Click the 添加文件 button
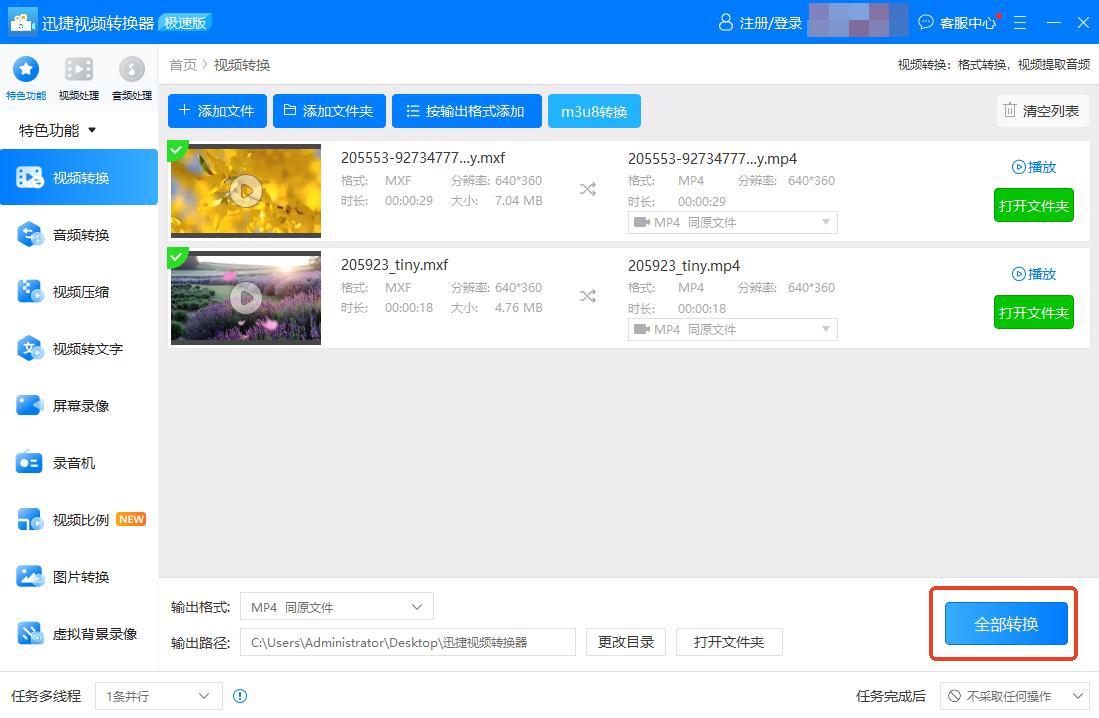Image resolution: width=1099 pixels, height=718 pixels. coord(217,111)
